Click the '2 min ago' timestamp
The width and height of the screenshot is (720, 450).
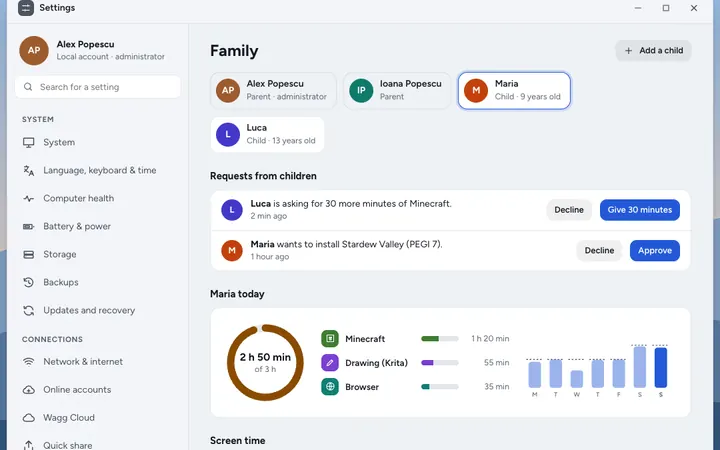tap(269, 216)
